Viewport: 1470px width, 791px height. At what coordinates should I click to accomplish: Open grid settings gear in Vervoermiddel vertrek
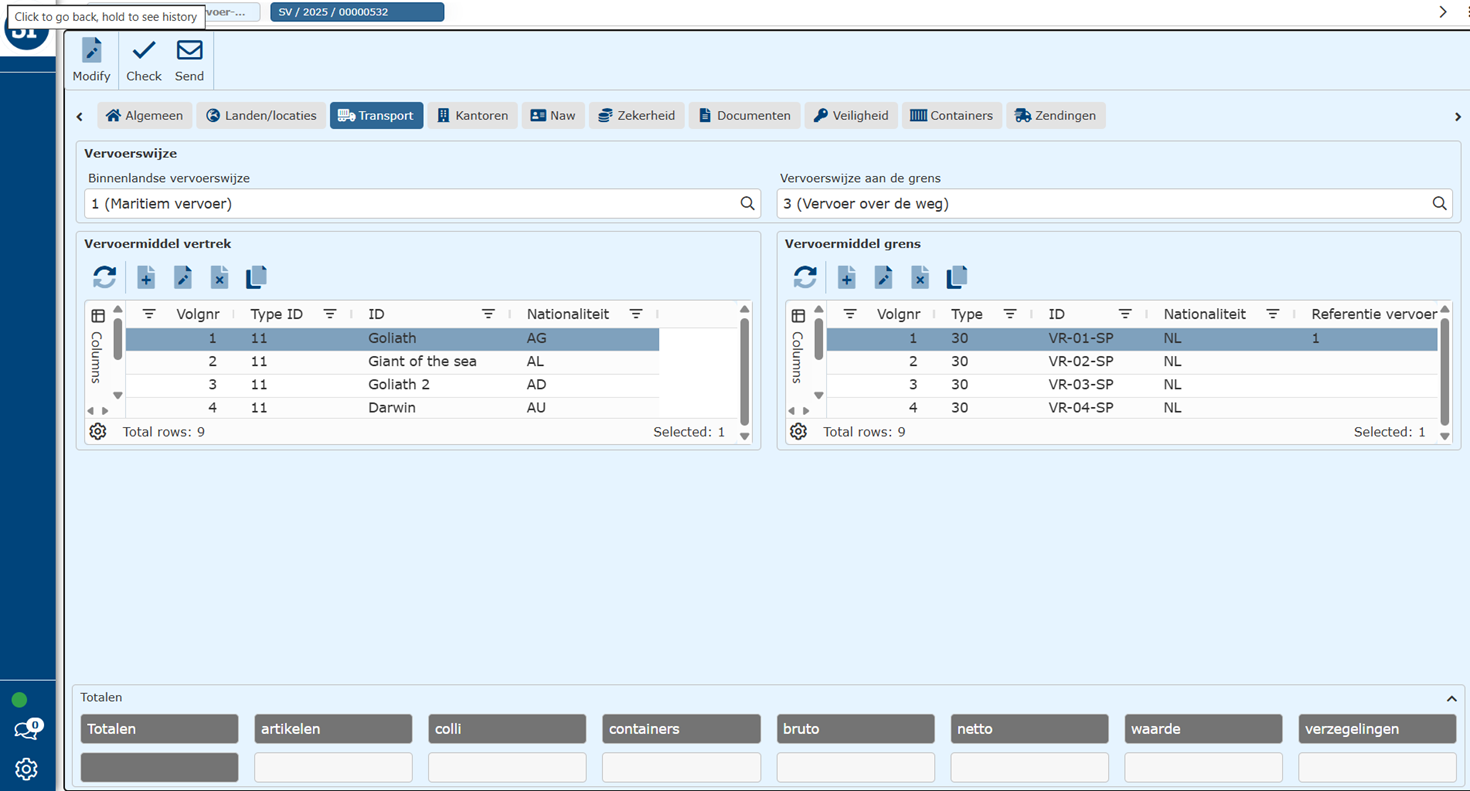click(98, 432)
